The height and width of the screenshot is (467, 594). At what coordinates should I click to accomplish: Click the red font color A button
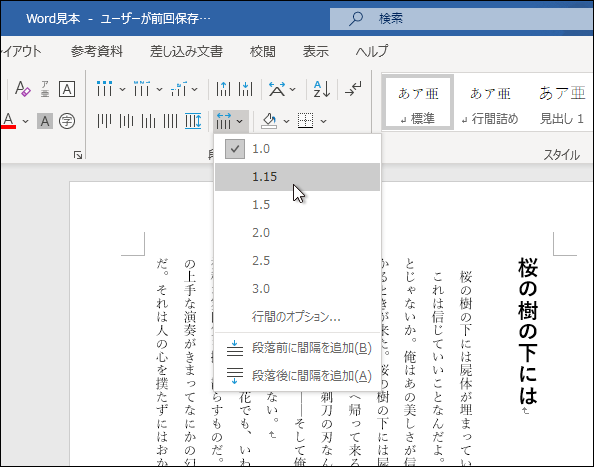[x=8, y=121]
